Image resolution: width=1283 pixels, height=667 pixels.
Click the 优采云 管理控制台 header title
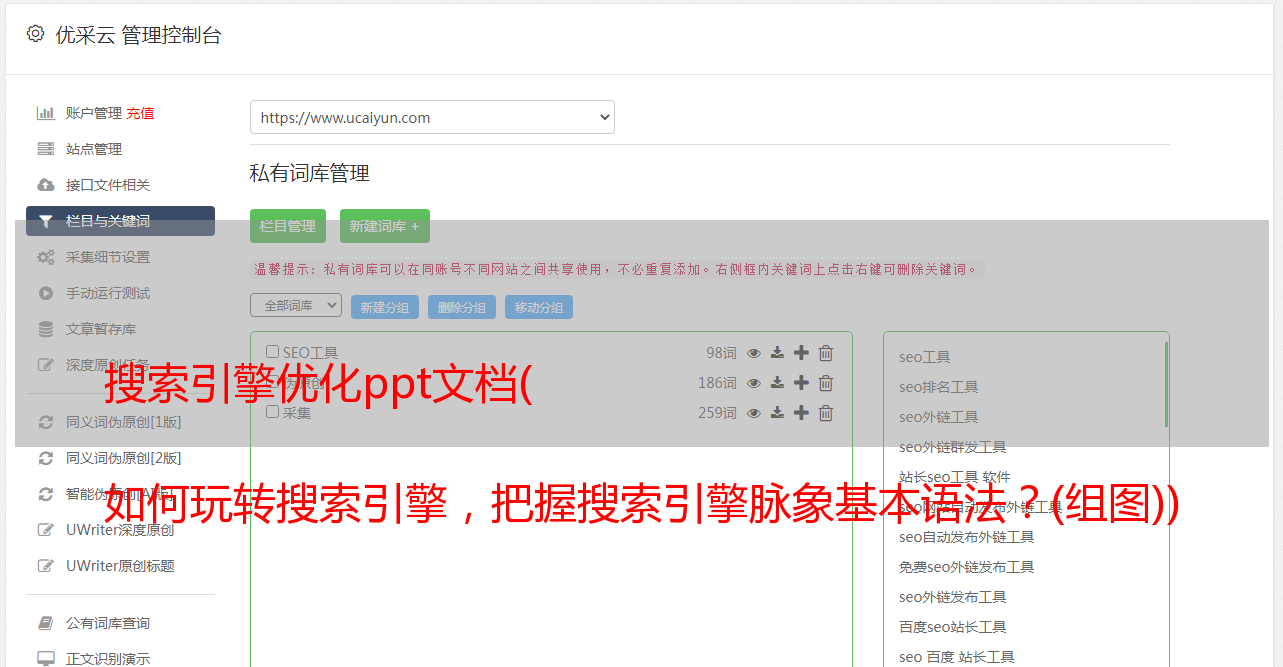point(138,35)
